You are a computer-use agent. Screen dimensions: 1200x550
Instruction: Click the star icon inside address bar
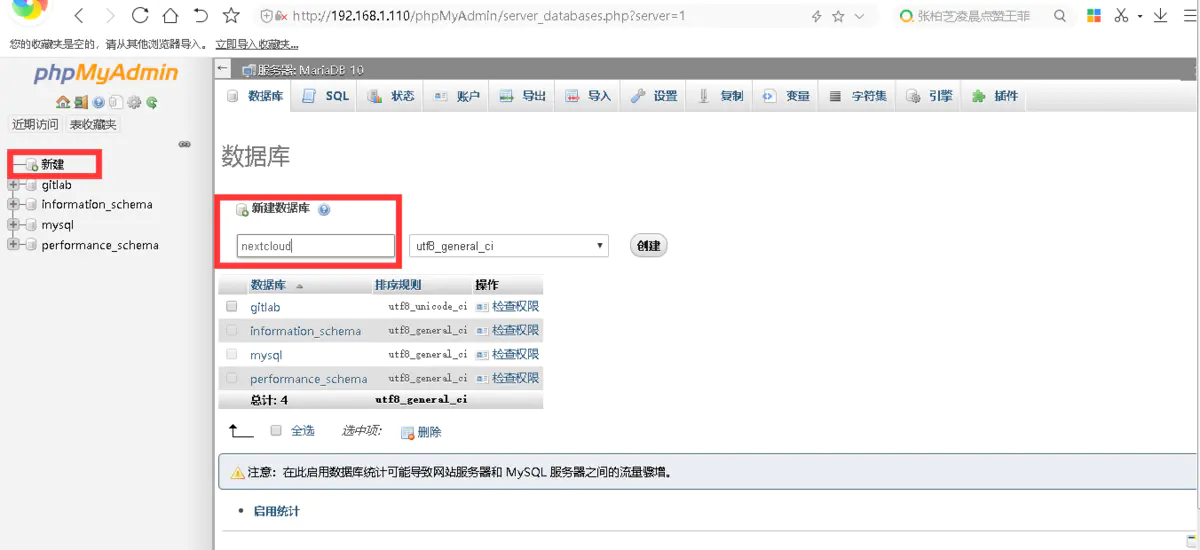point(838,16)
